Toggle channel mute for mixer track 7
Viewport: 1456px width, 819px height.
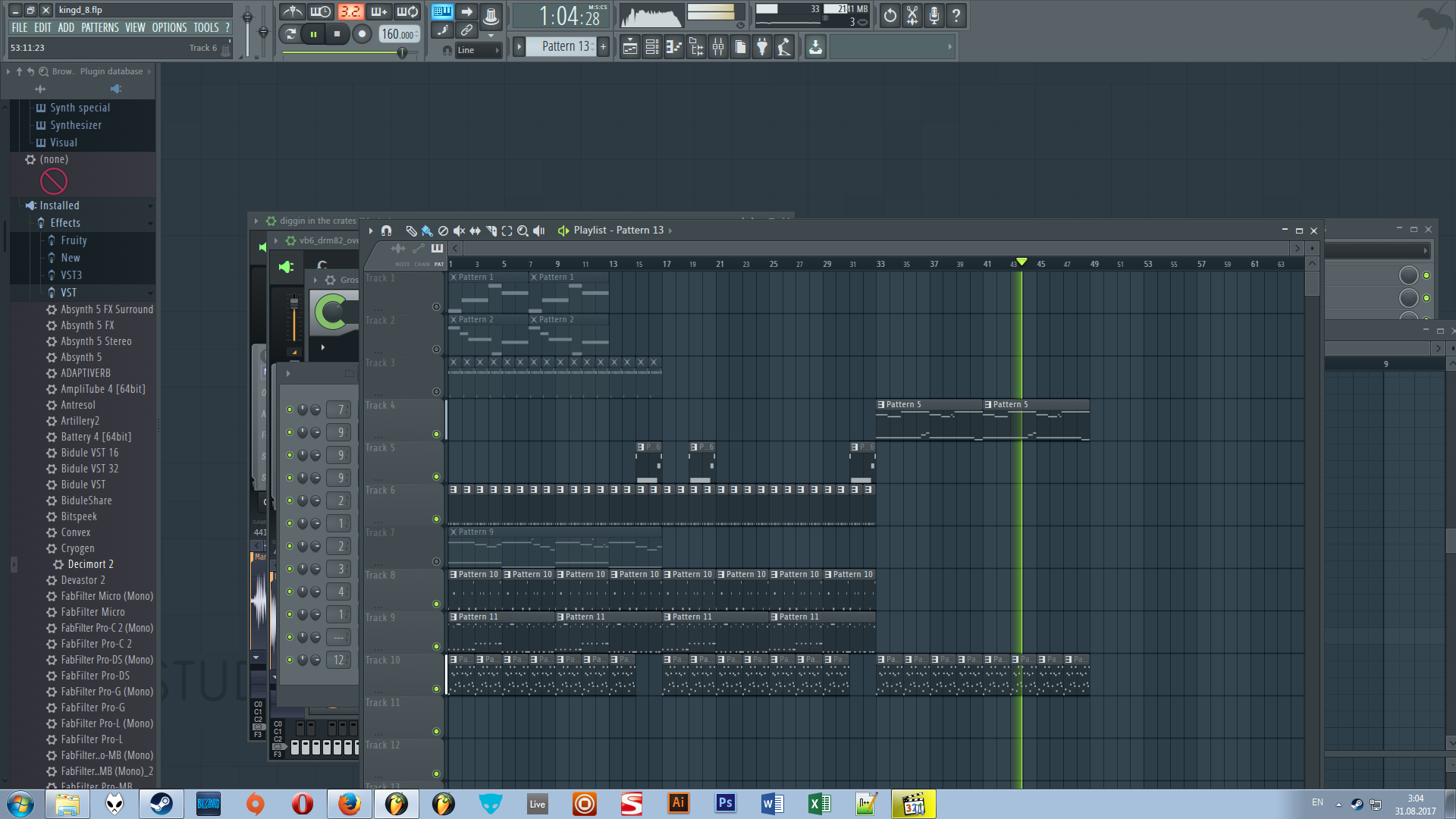290,409
